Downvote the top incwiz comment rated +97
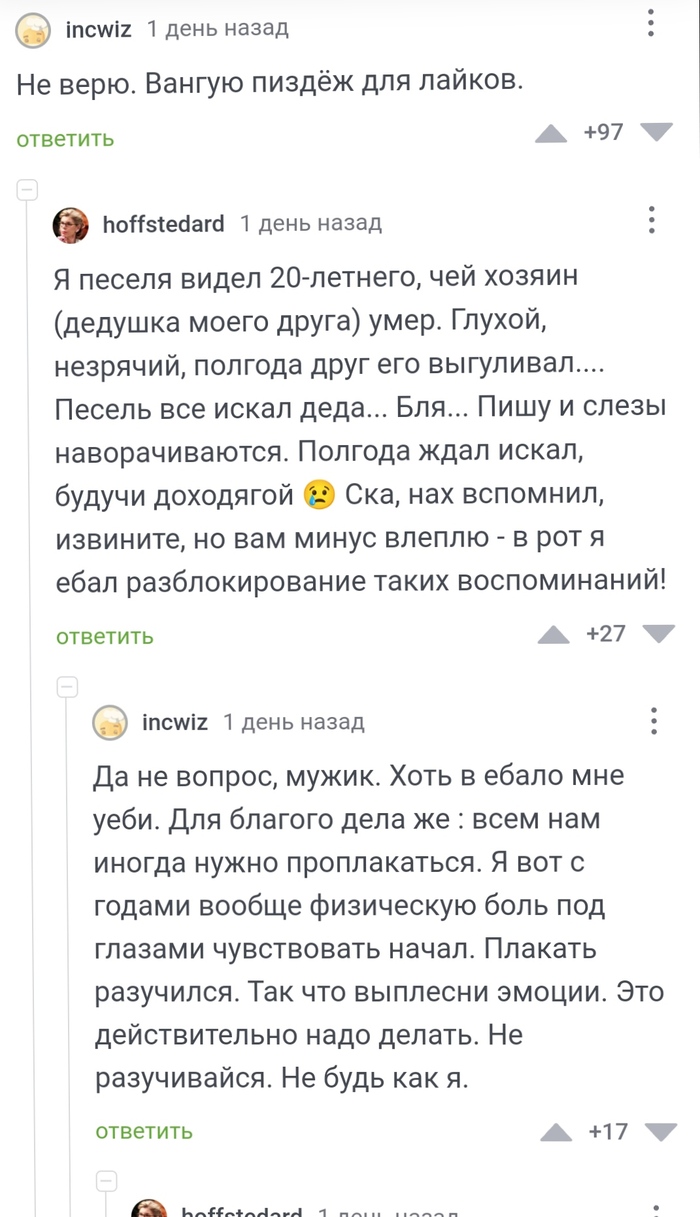This screenshot has width=700, height=1217. click(657, 132)
